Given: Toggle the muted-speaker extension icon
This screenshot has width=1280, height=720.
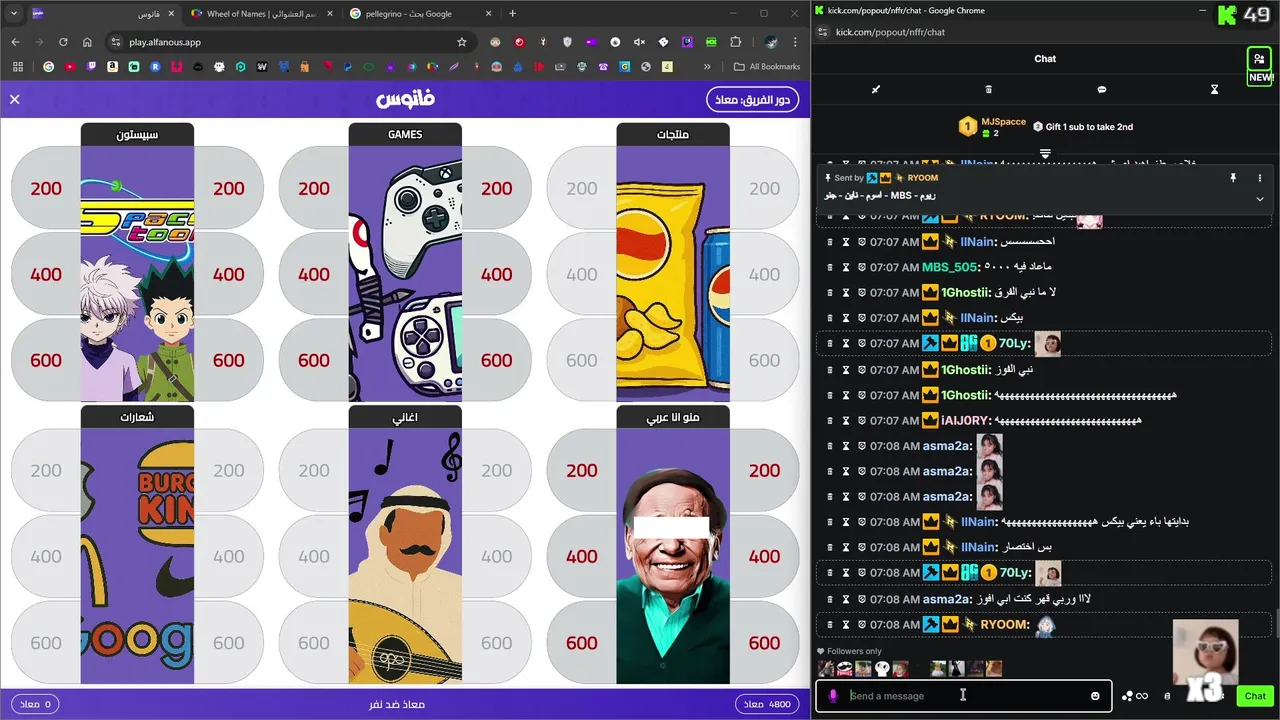Looking at the screenshot, I should click(639, 42).
